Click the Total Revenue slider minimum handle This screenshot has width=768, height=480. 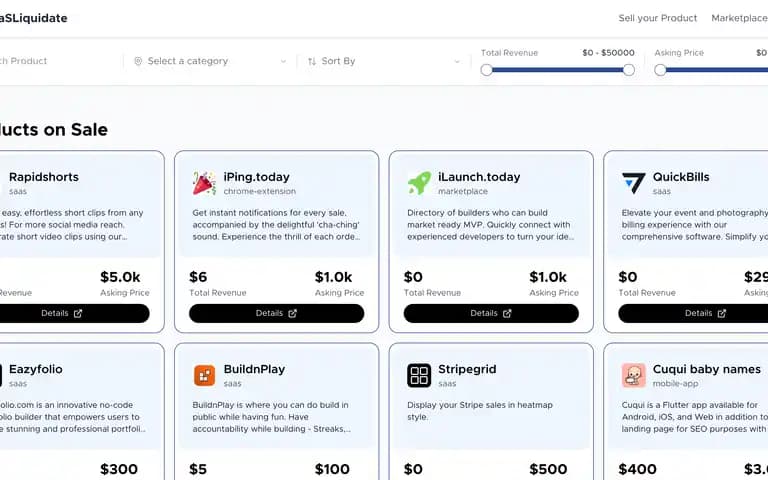[486, 70]
